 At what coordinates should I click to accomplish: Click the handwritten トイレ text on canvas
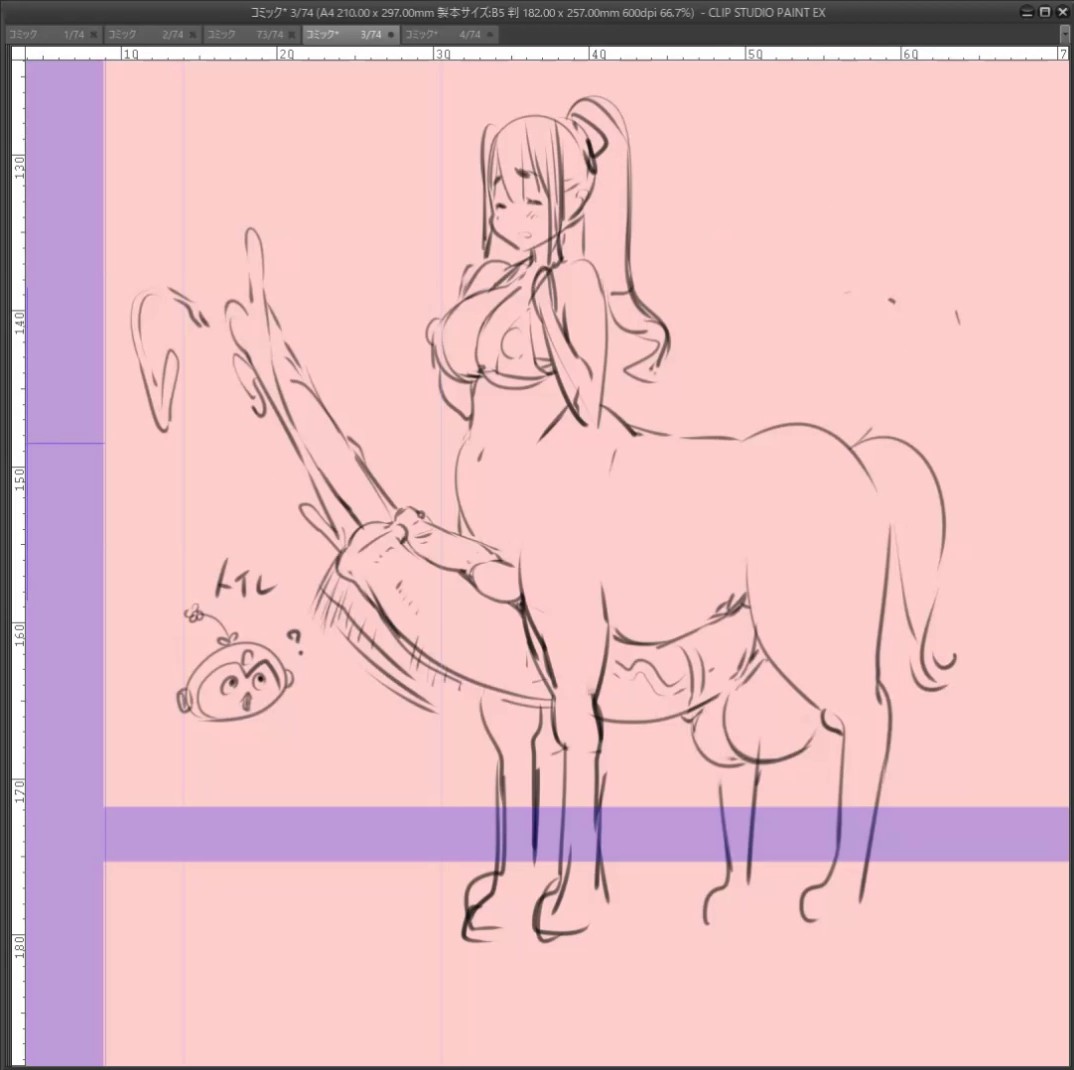pyautogui.click(x=245, y=580)
